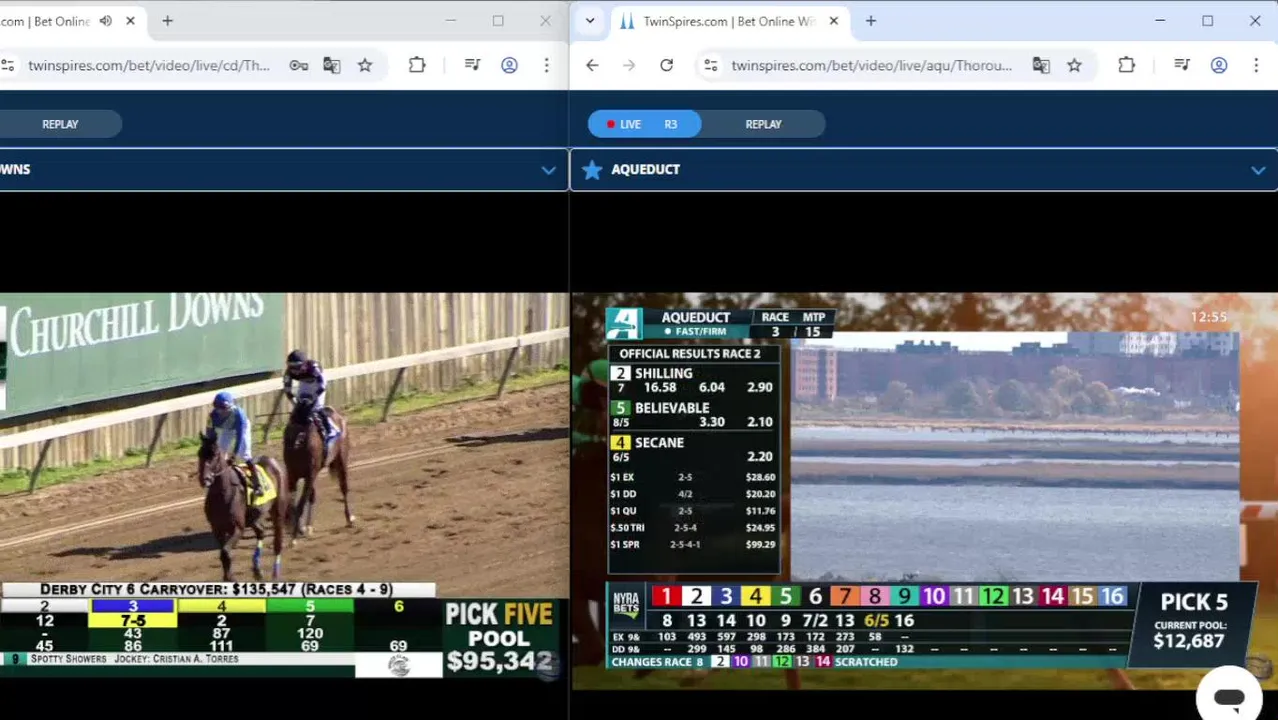Reload the Aqueduct page
Screen dimensions: 1278x720
[666, 65]
